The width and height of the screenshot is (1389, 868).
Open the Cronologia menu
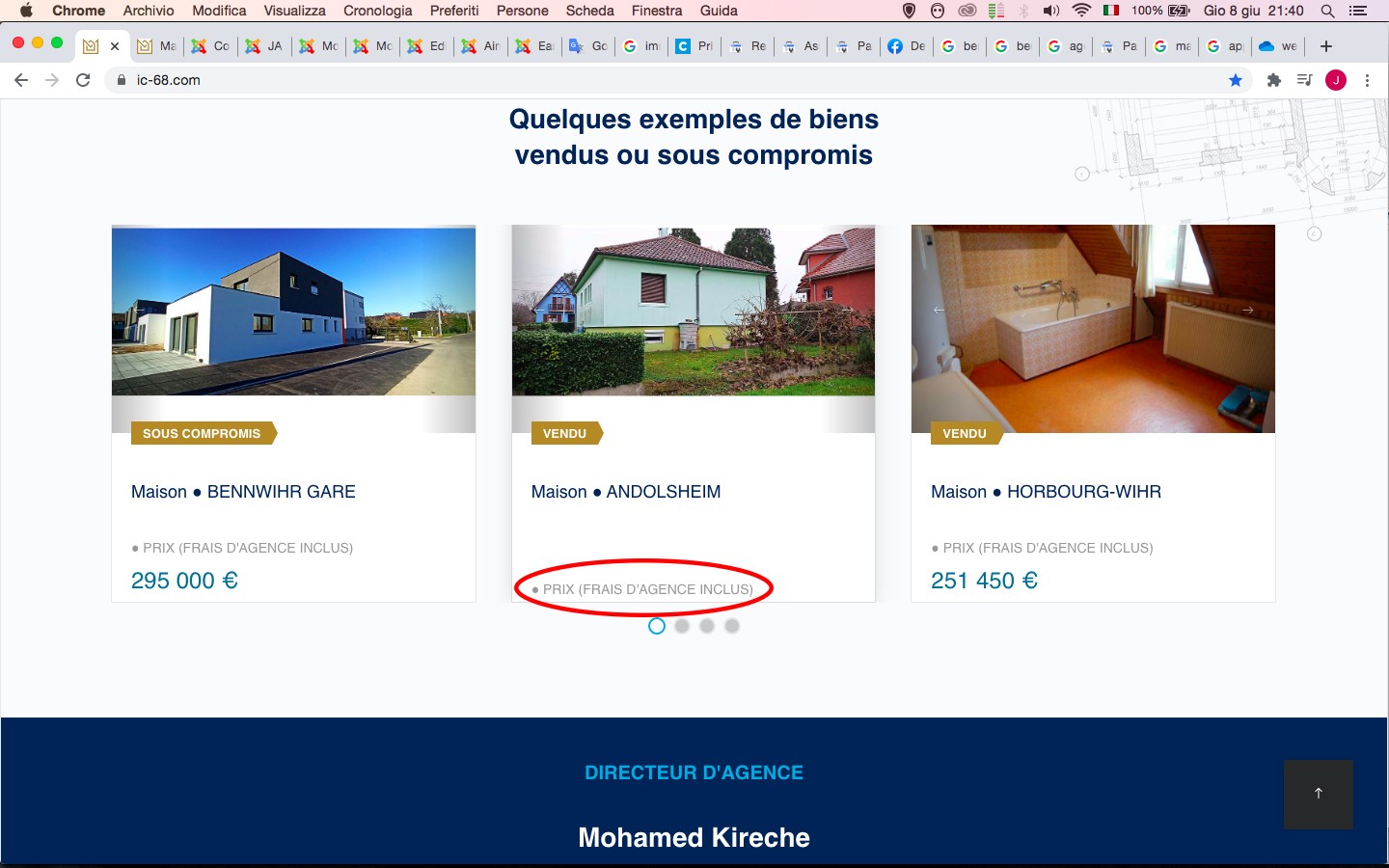377,11
